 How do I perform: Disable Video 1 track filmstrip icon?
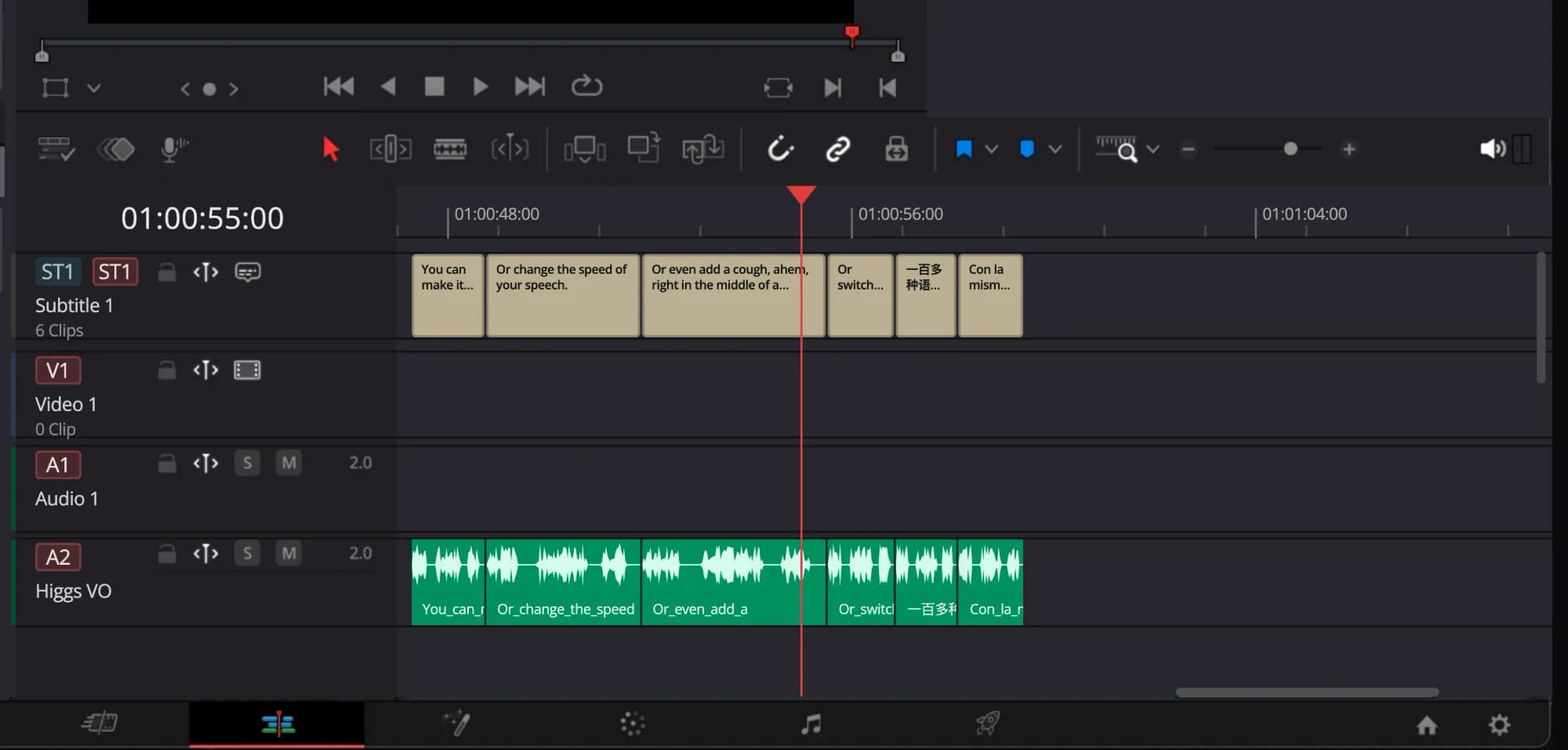247,370
